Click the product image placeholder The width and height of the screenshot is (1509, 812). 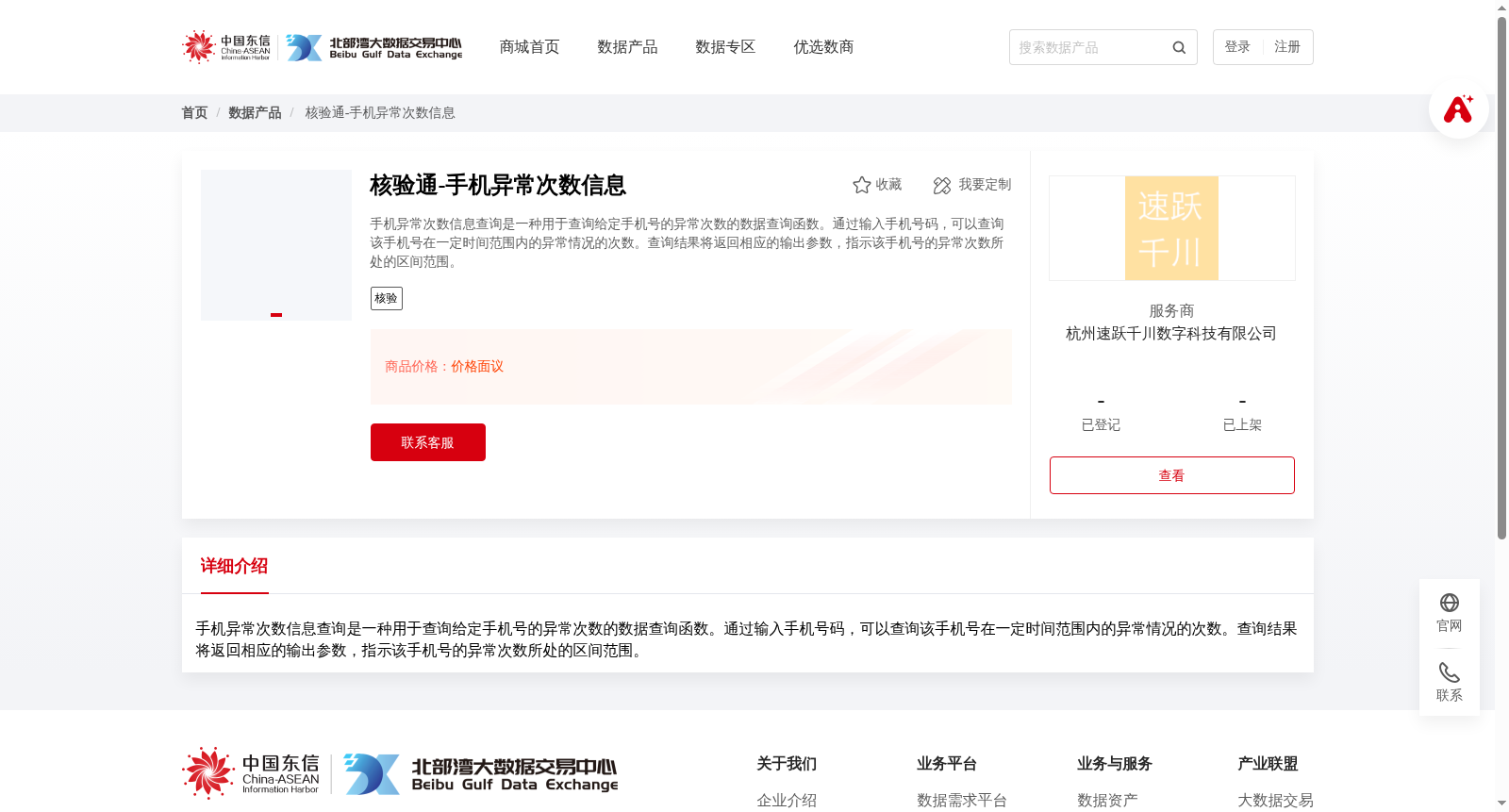click(x=276, y=245)
